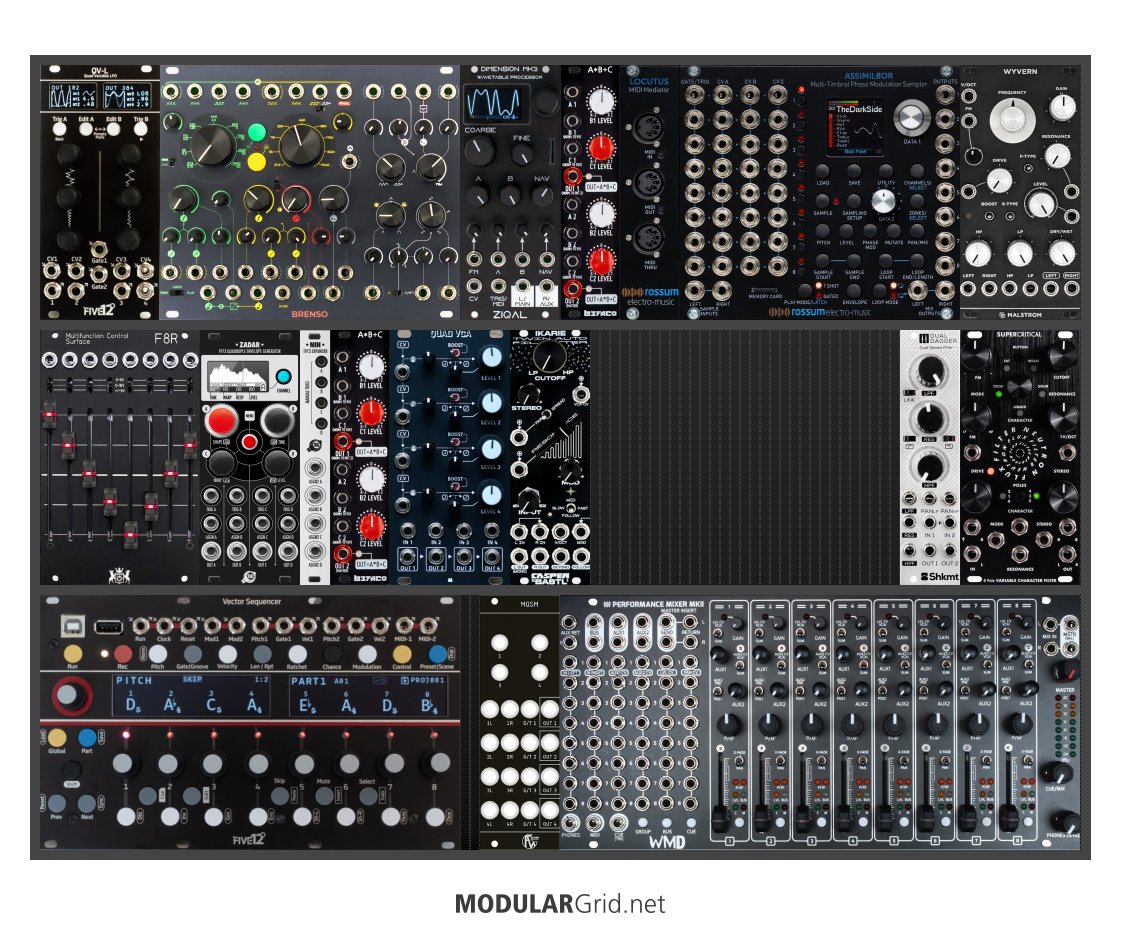Open the MODULARGrid.net logo link
This screenshot has height=925, width=1121.
click(560, 904)
